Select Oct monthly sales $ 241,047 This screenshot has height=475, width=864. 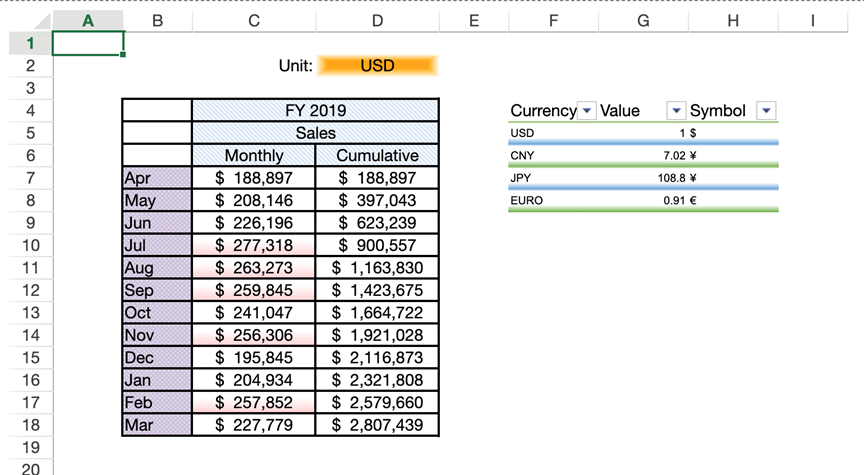tap(253, 312)
